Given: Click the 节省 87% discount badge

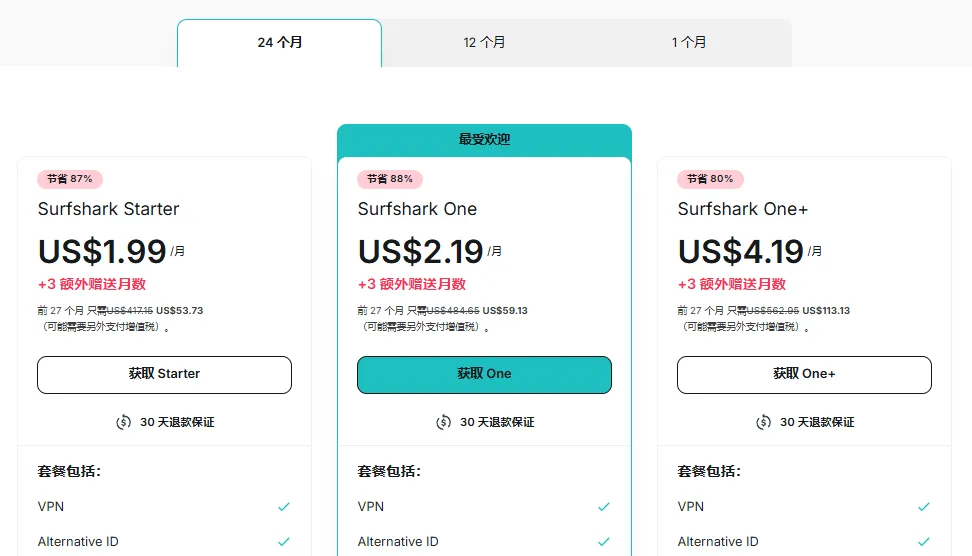Looking at the screenshot, I should tap(70, 179).
